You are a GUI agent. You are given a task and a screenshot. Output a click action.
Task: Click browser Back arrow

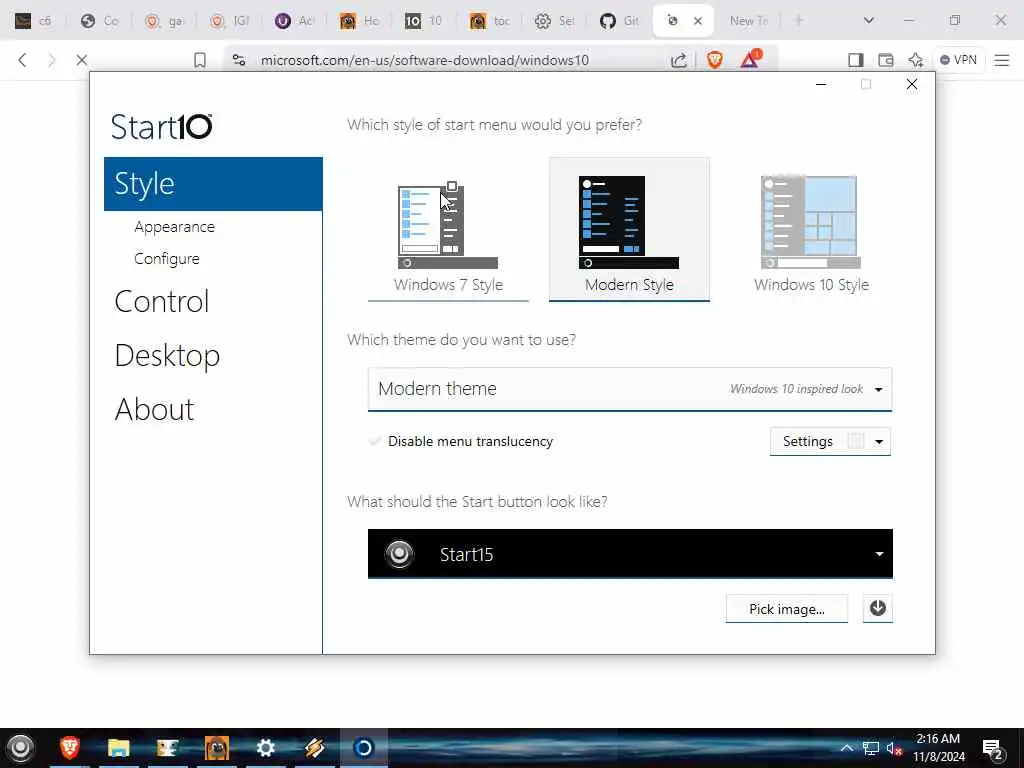click(22, 60)
